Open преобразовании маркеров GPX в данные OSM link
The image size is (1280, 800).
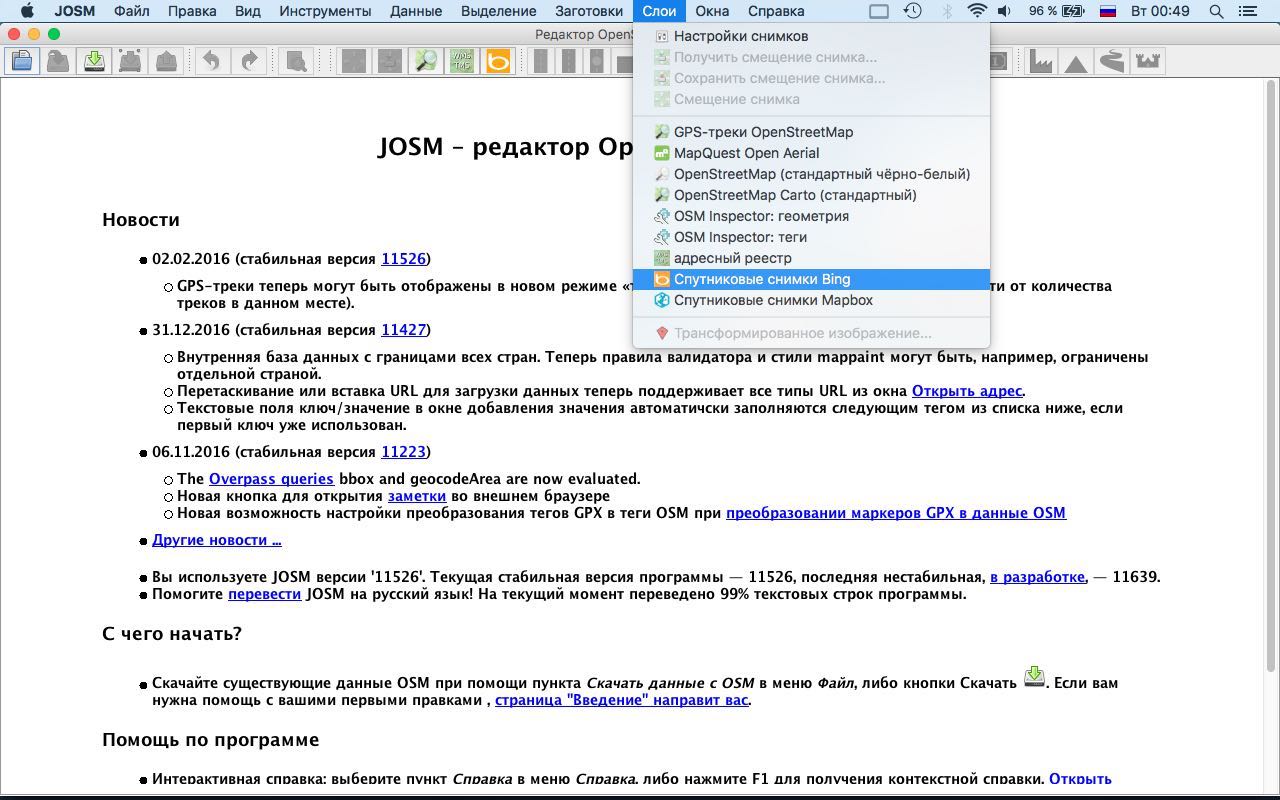896,512
